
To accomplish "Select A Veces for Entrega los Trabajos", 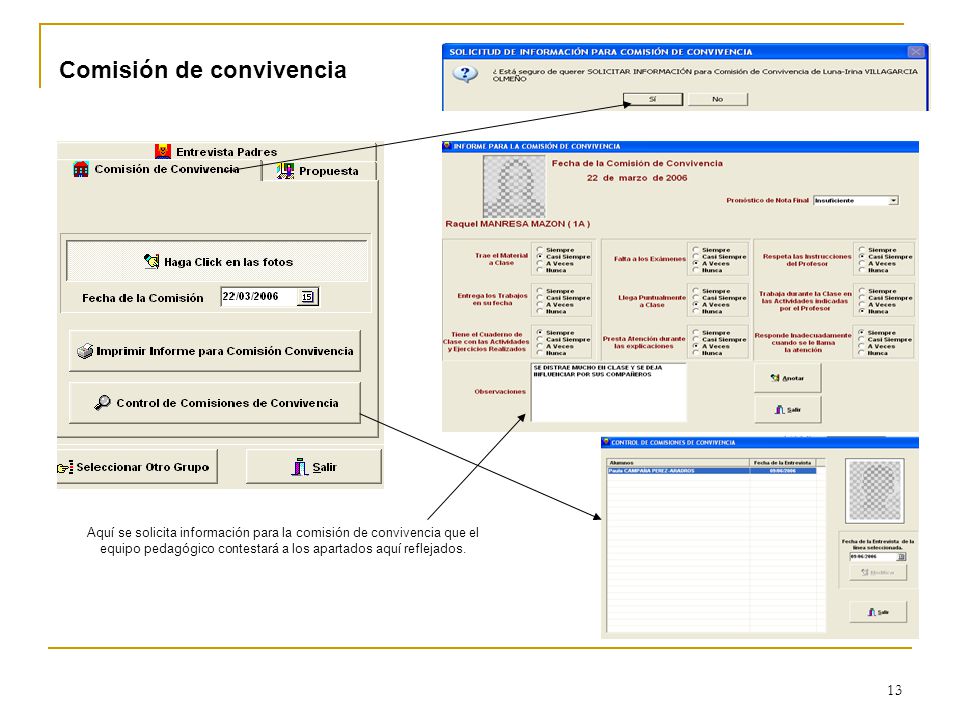I will click(x=540, y=304).
